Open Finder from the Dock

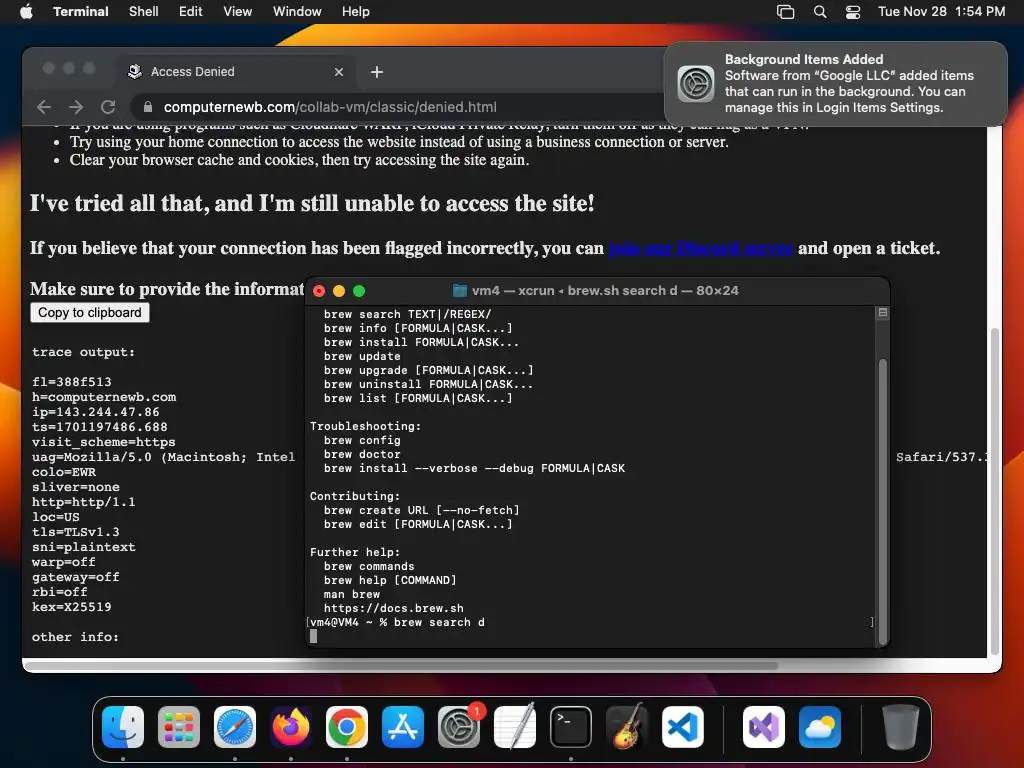pyautogui.click(x=123, y=727)
